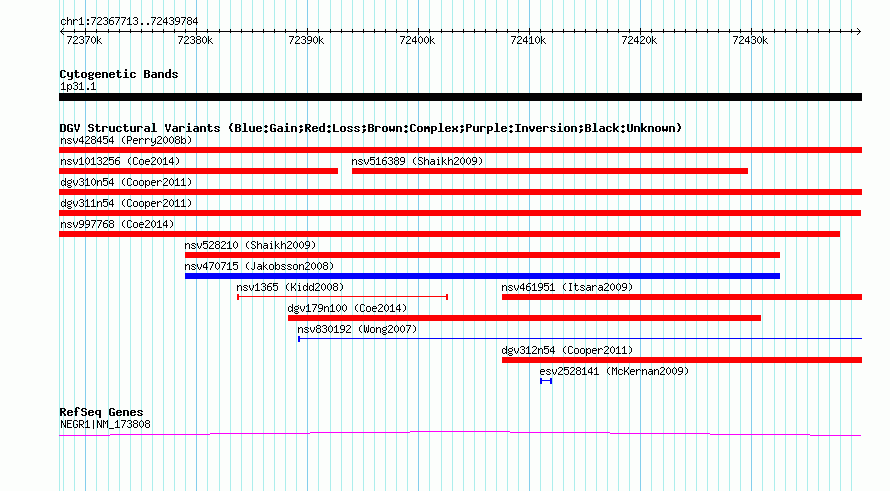Click the 72430k ruler position

750,40
